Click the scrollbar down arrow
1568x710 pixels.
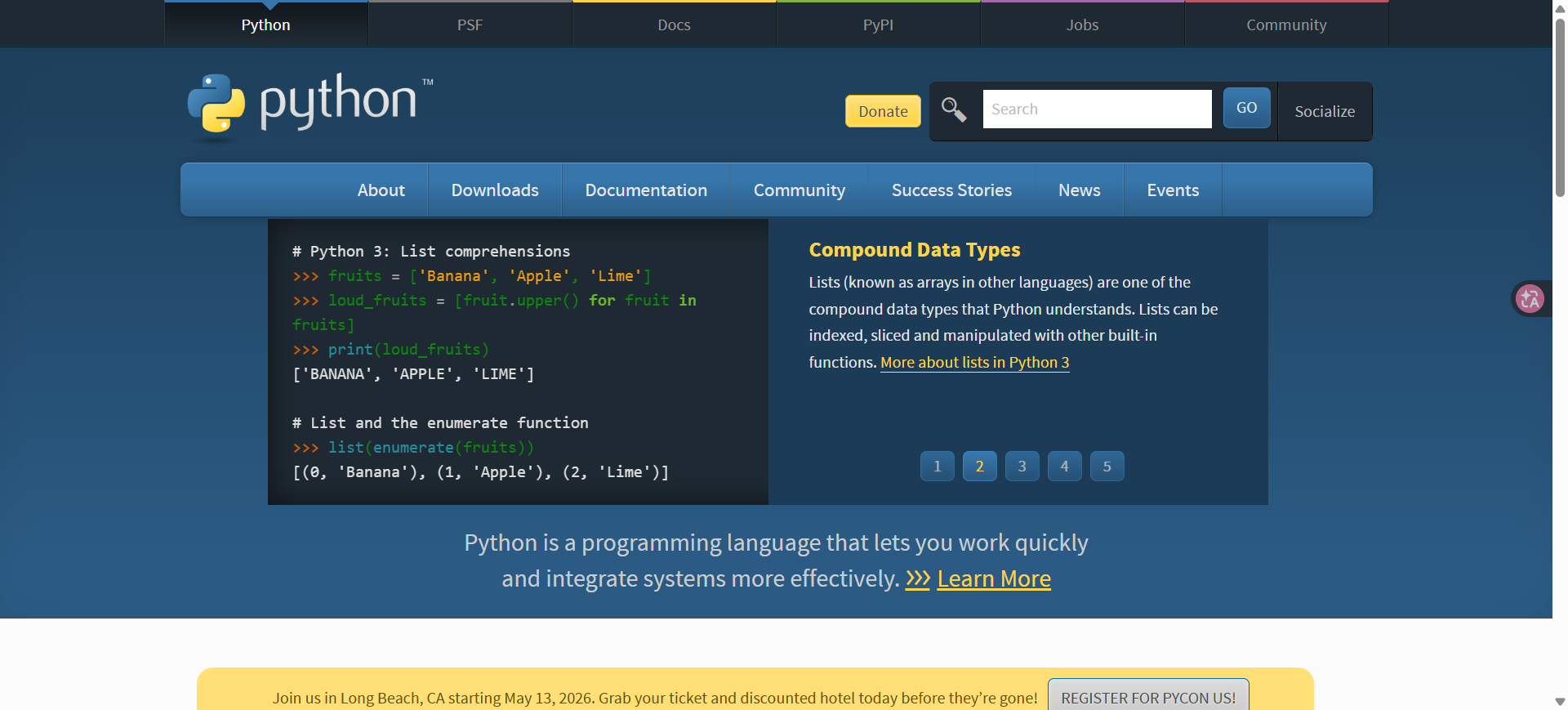pyautogui.click(x=1560, y=702)
